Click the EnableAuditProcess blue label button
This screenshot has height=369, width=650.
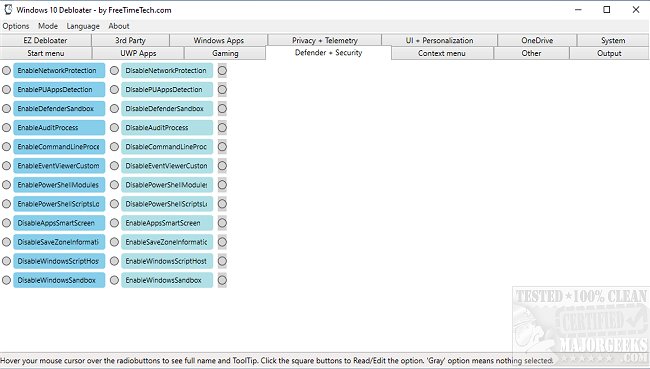coord(59,128)
